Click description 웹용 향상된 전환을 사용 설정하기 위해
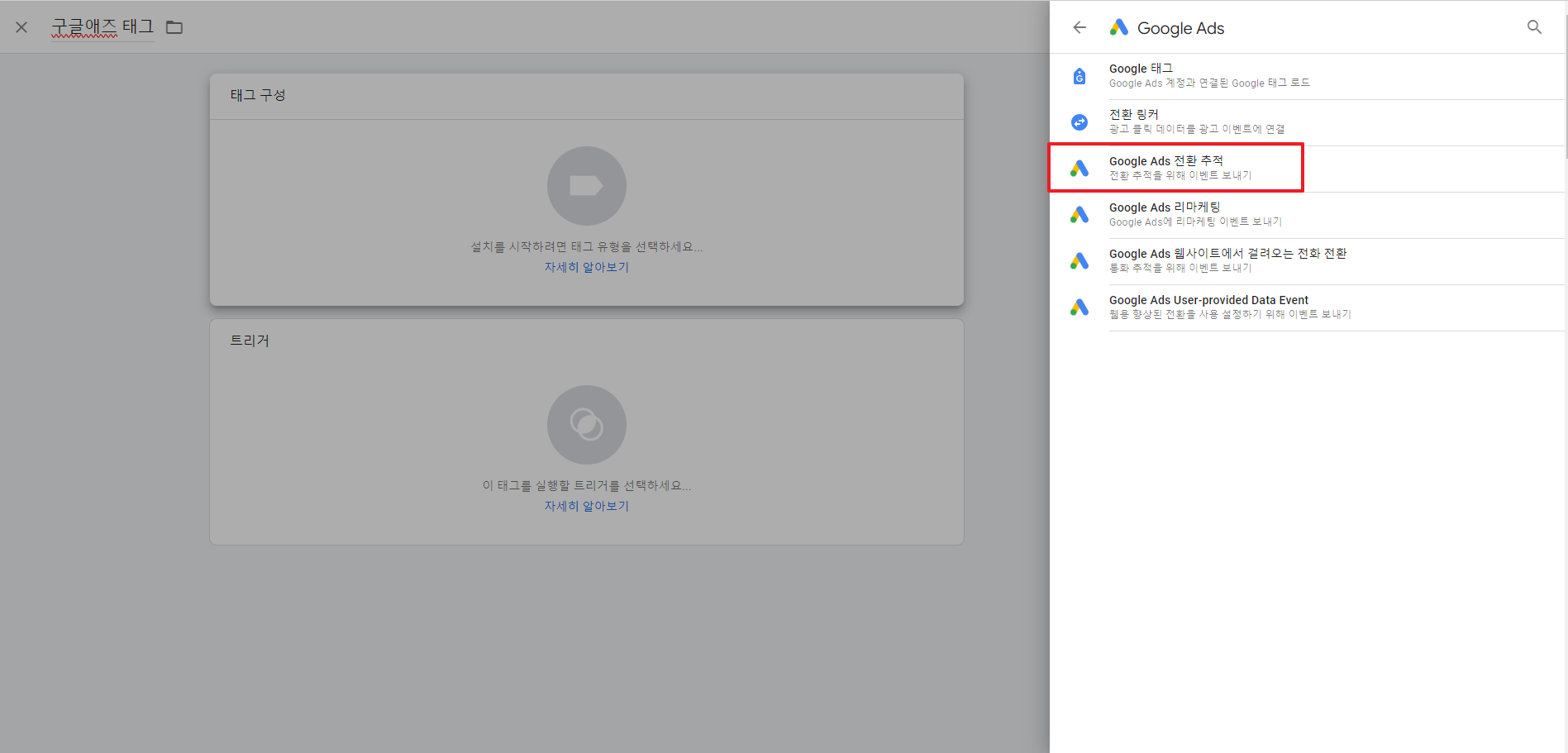This screenshot has width=1568, height=753. [x=1230, y=314]
